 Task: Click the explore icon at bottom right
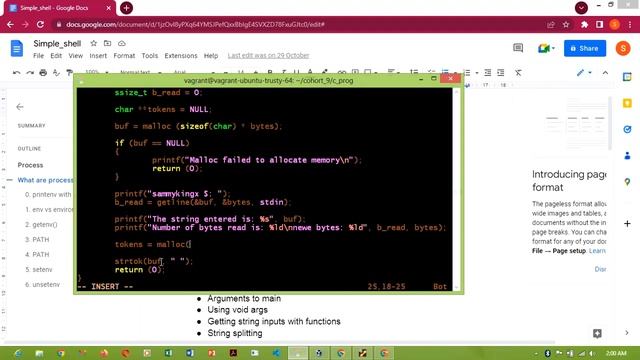(x=597, y=333)
